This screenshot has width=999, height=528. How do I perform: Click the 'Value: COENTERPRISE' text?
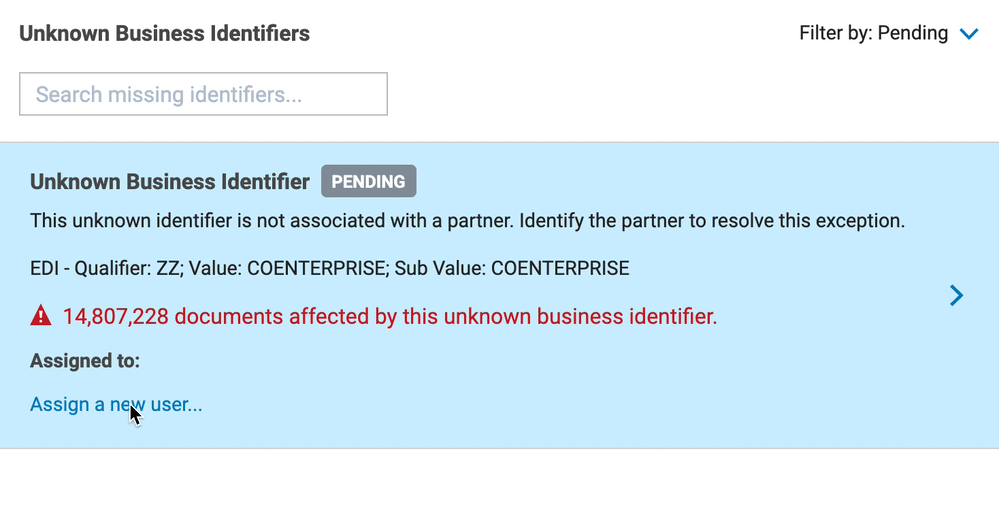(x=289, y=268)
